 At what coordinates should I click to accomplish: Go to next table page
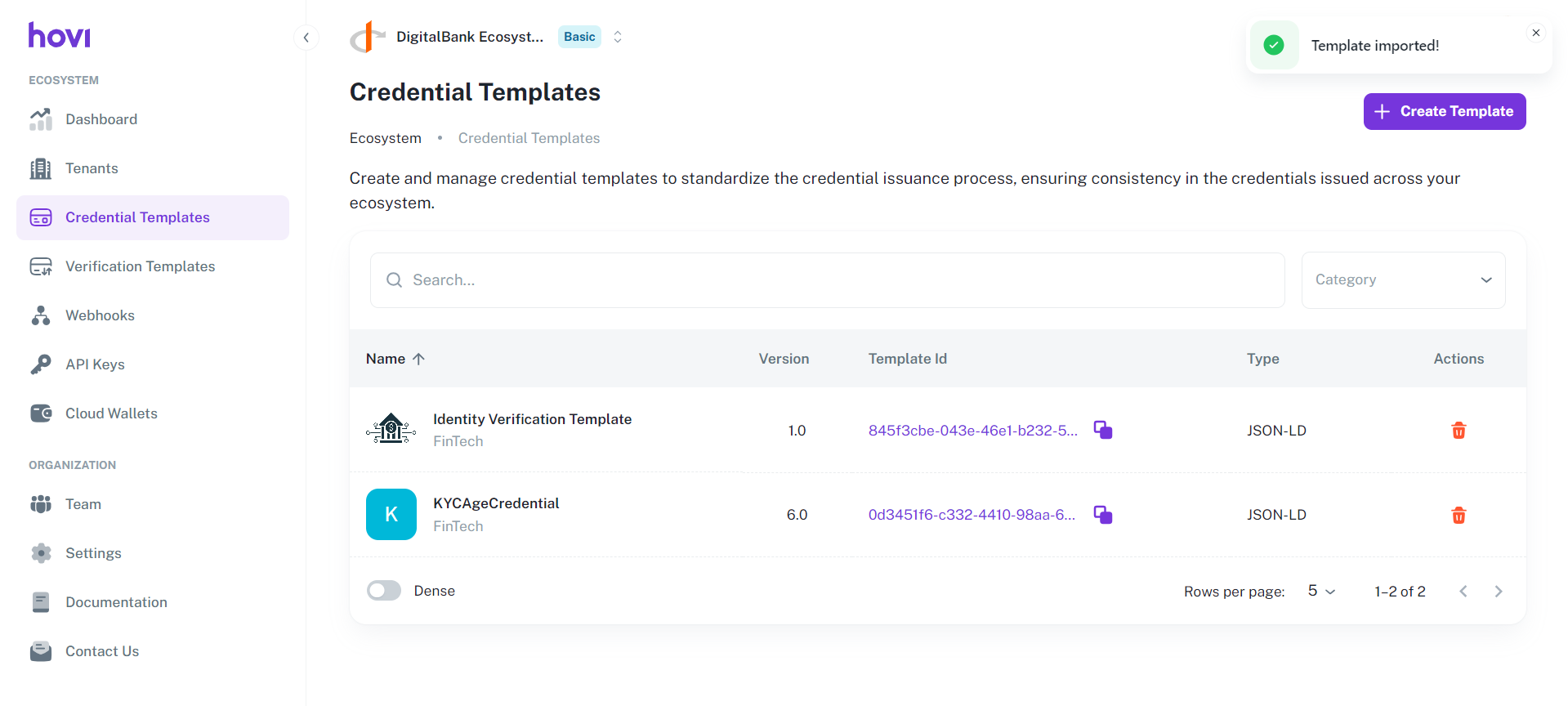(x=1499, y=592)
